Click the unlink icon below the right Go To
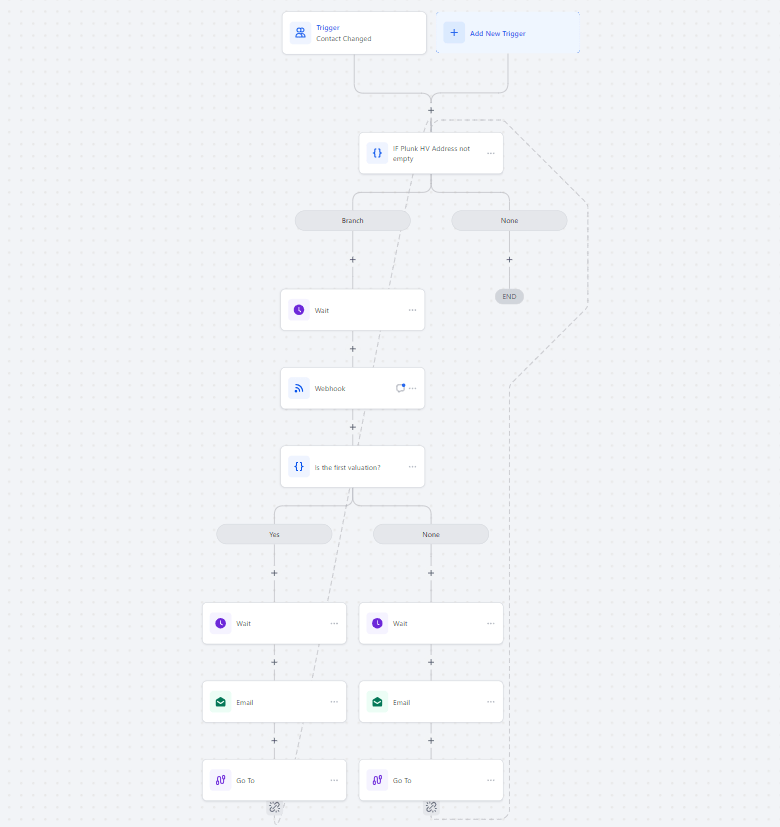 point(431,807)
